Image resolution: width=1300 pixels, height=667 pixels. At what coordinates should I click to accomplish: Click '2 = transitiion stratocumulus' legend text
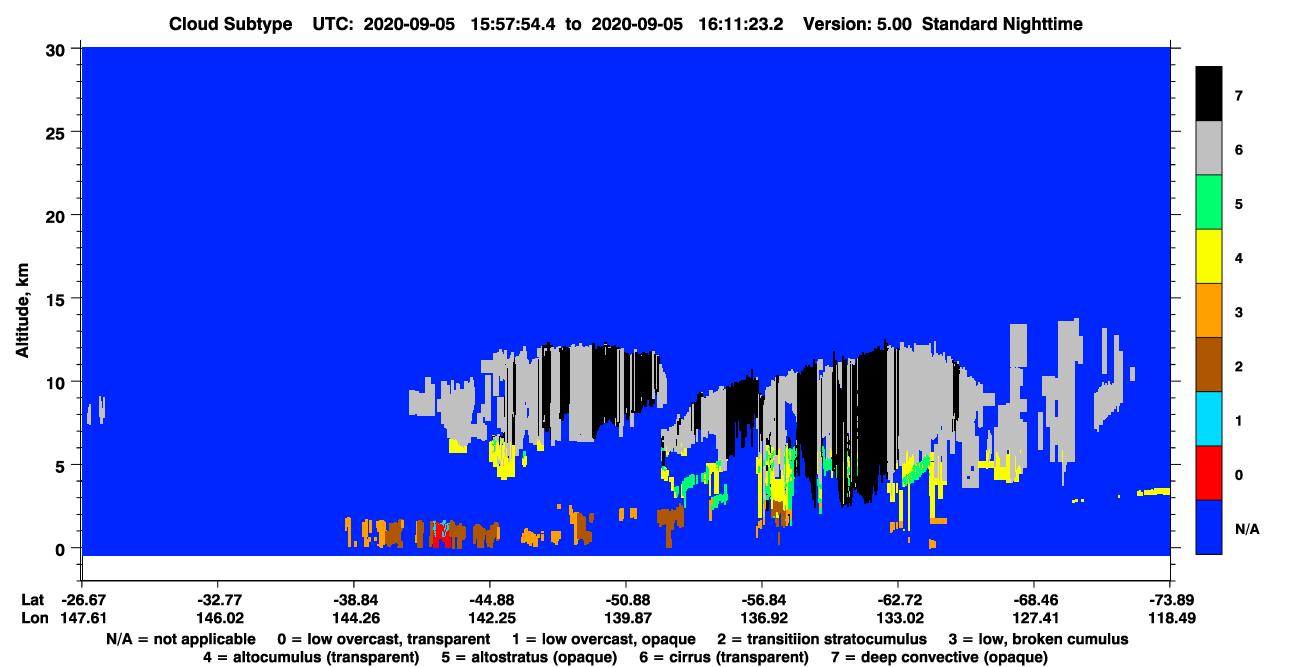coord(822,639)
